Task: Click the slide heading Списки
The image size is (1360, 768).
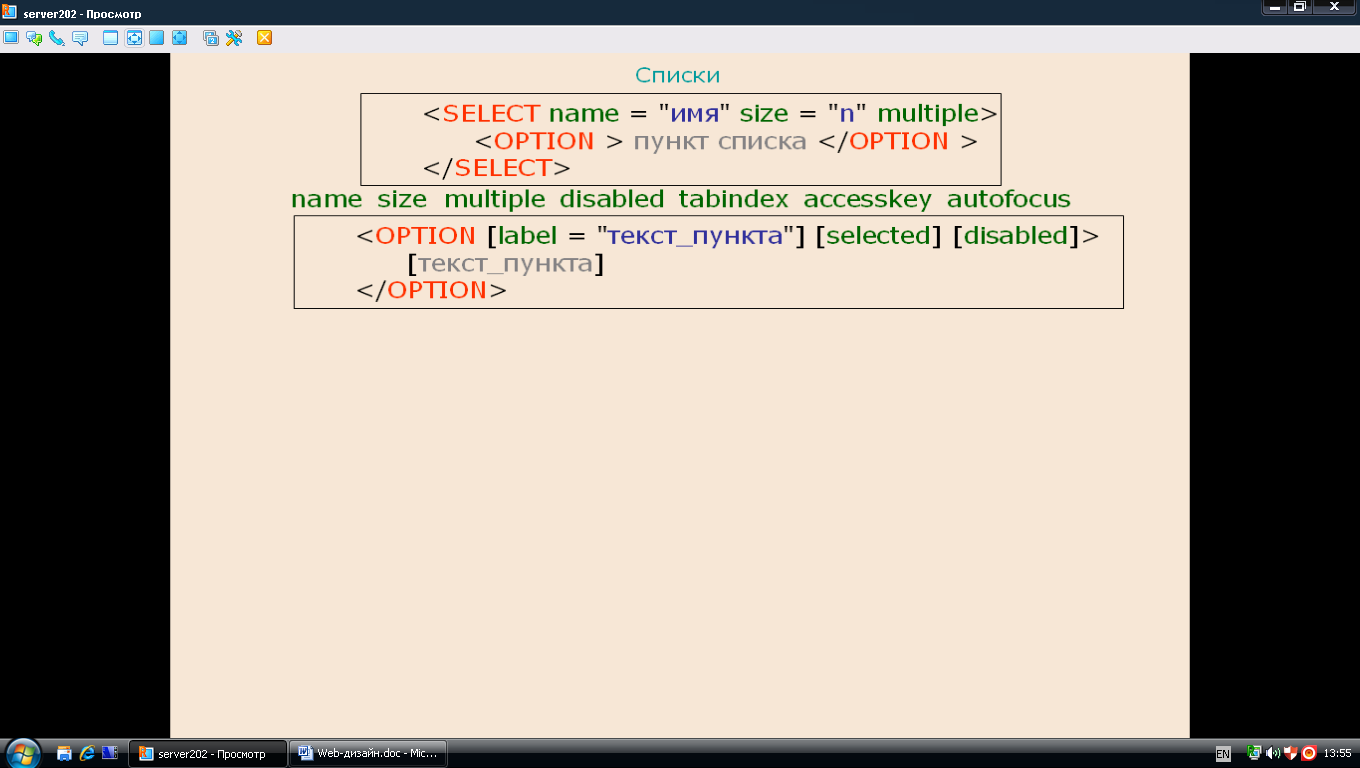Action: (677, 75)
